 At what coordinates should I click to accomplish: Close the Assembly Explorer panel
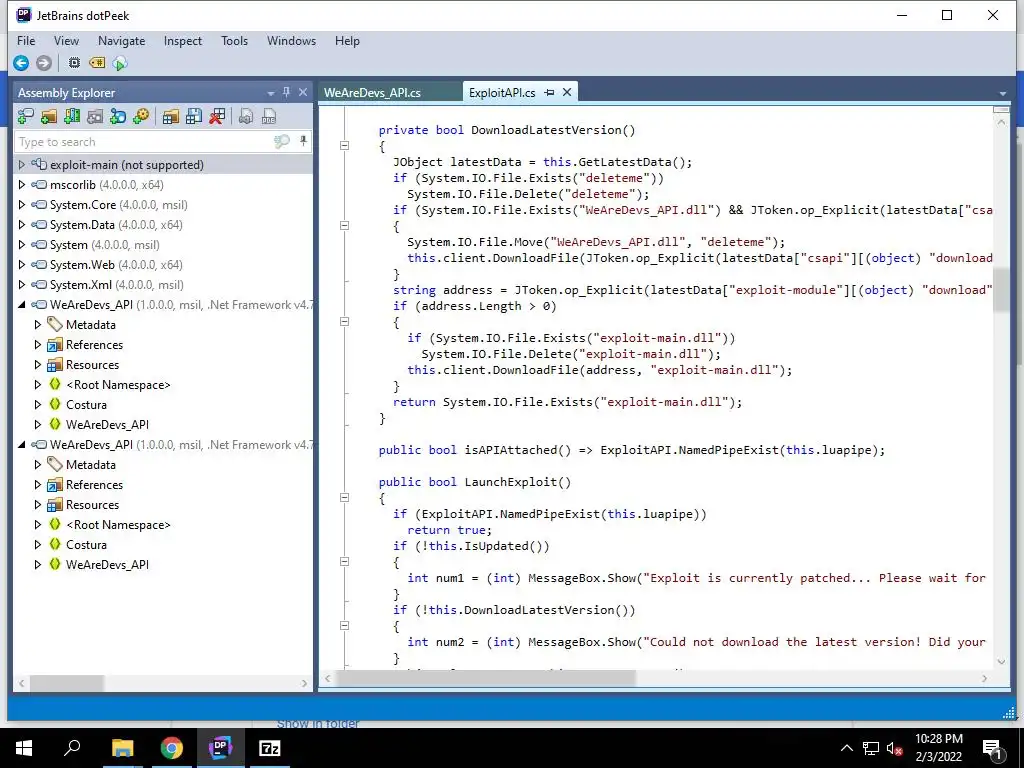coord(302,92)
